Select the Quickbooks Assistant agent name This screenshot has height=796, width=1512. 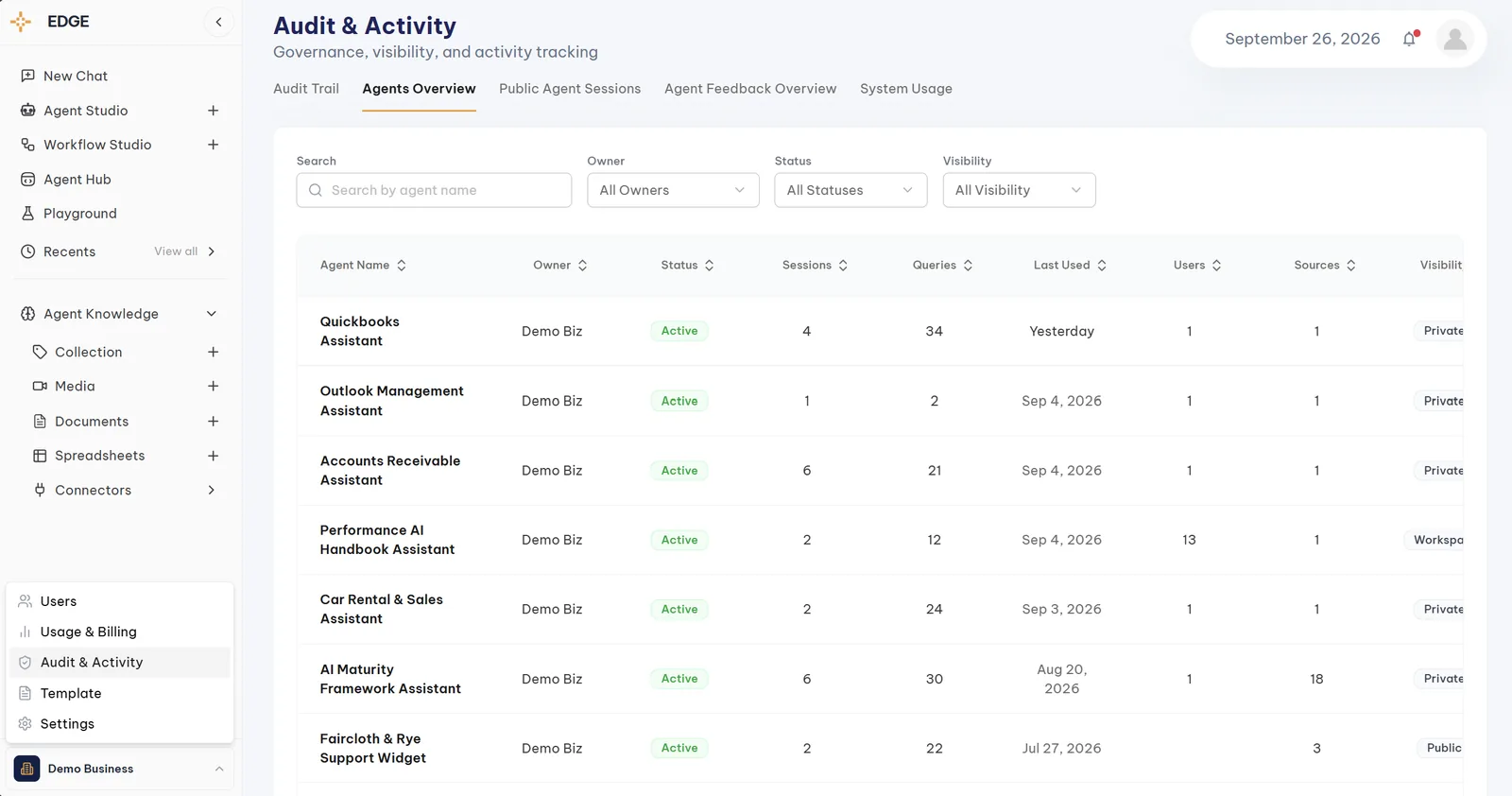click(x=360, y=331)
